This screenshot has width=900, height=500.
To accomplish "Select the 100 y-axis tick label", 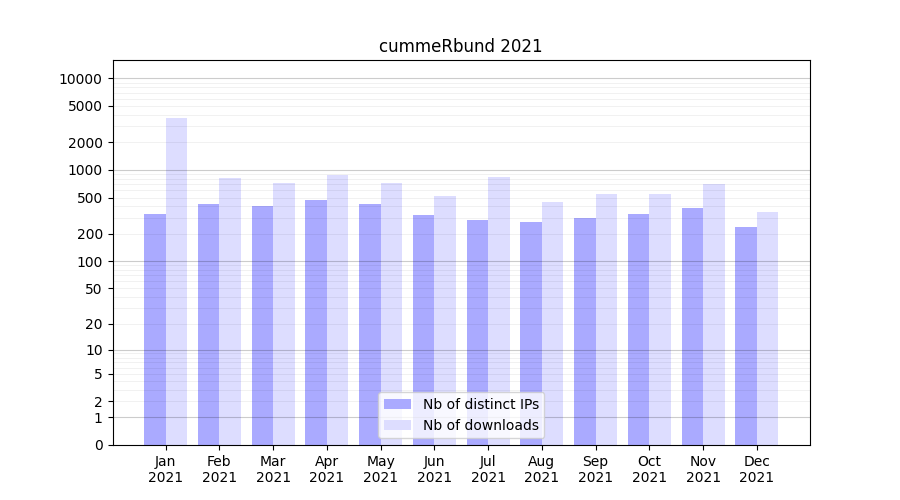I will point(88,262).
